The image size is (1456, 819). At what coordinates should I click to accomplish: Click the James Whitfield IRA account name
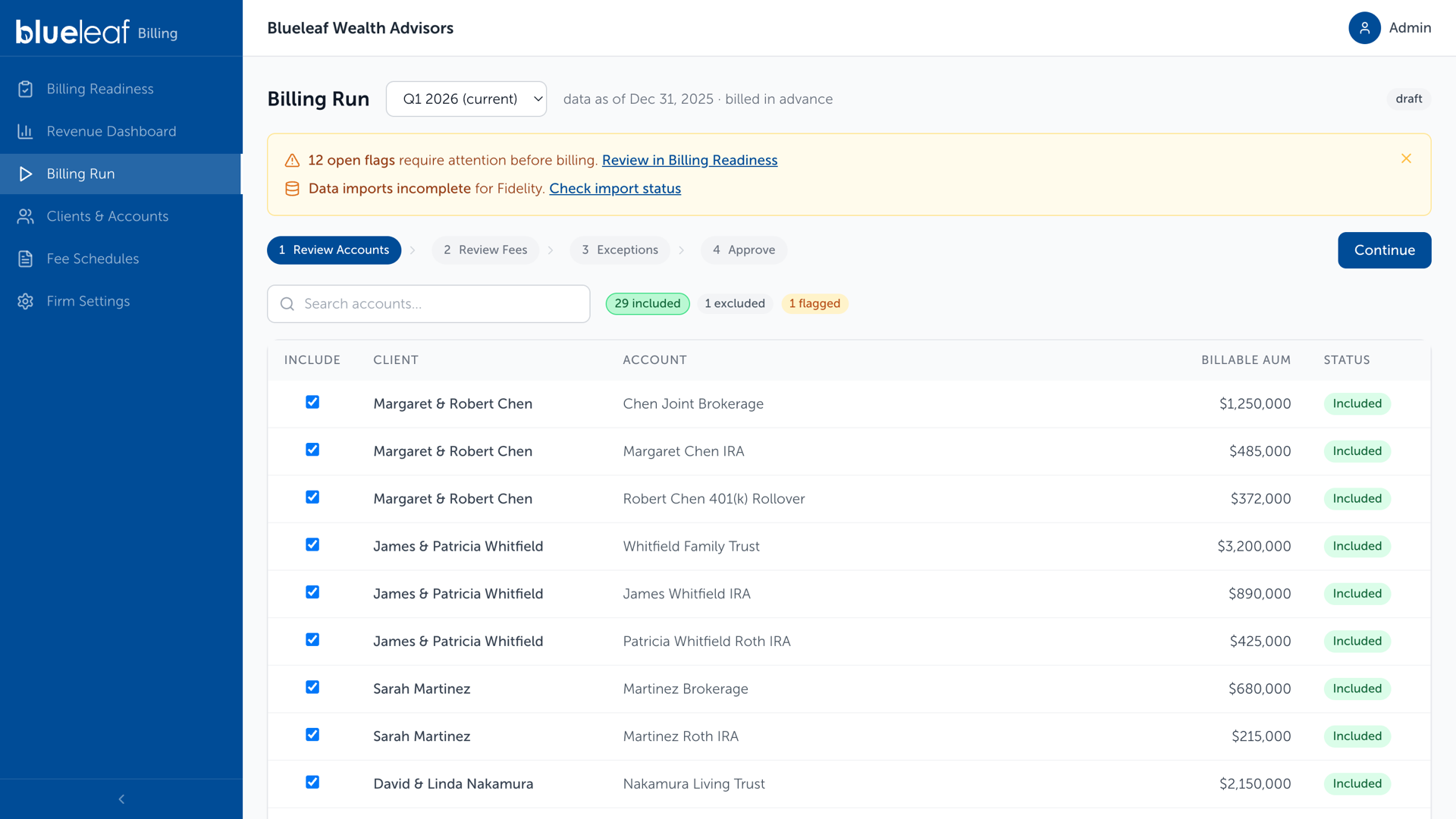(686, 594)
